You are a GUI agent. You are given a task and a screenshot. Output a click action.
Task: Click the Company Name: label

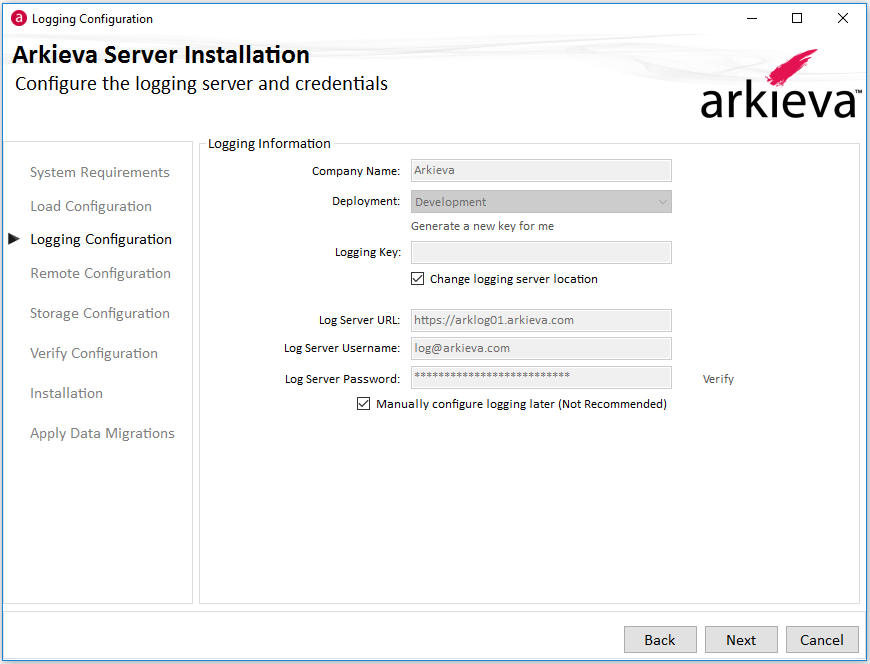pyautogui.click(x=356, y=171)
